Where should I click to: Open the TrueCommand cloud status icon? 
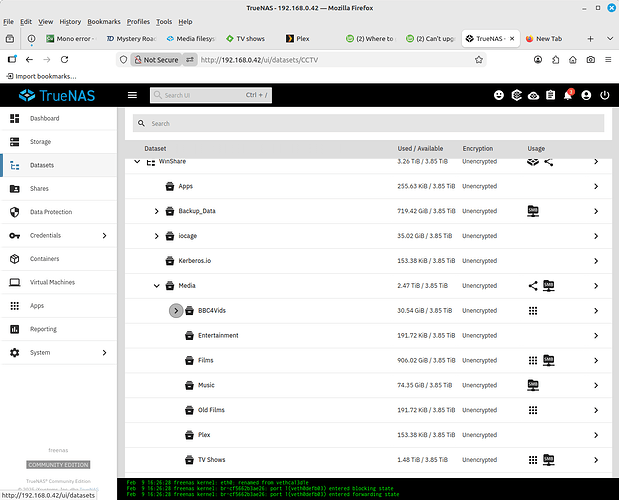(x=533, y=95)
